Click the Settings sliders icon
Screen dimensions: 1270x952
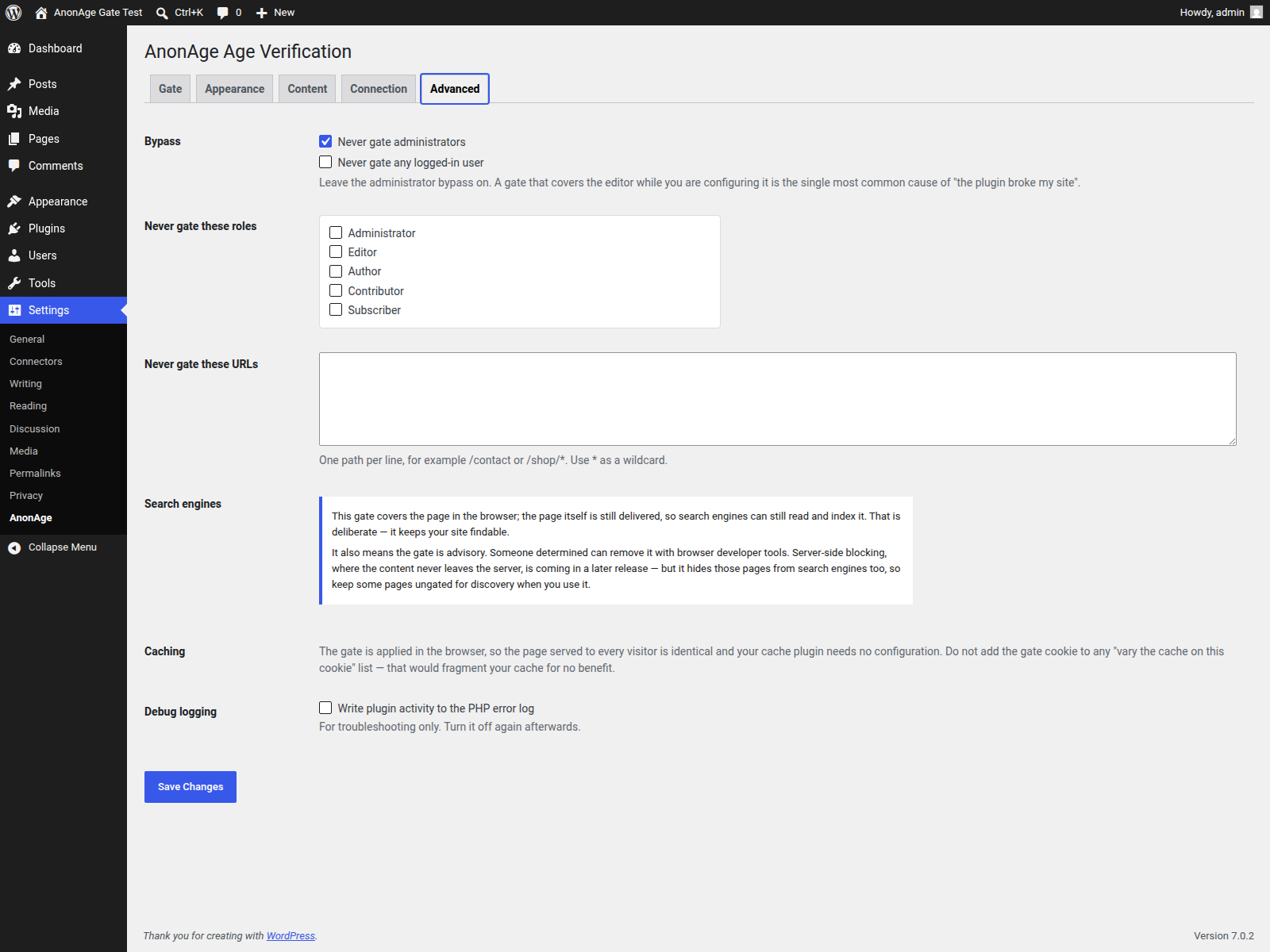(x=14, y=310)
